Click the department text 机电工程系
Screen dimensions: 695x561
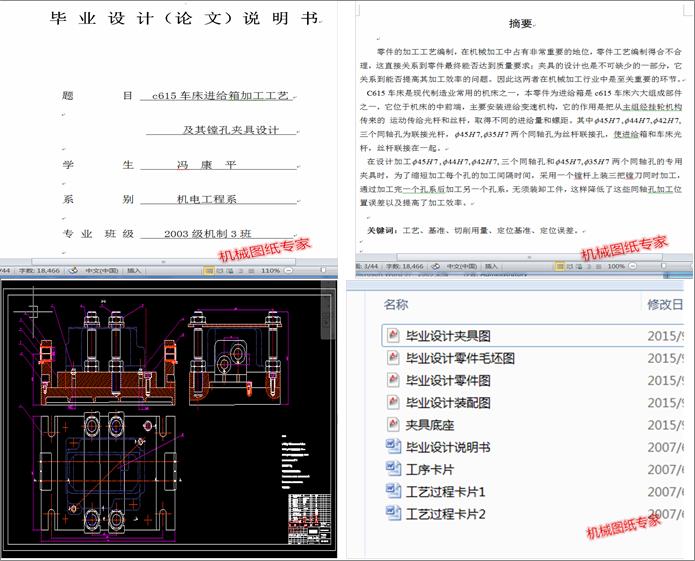click(x=207, y=199)
